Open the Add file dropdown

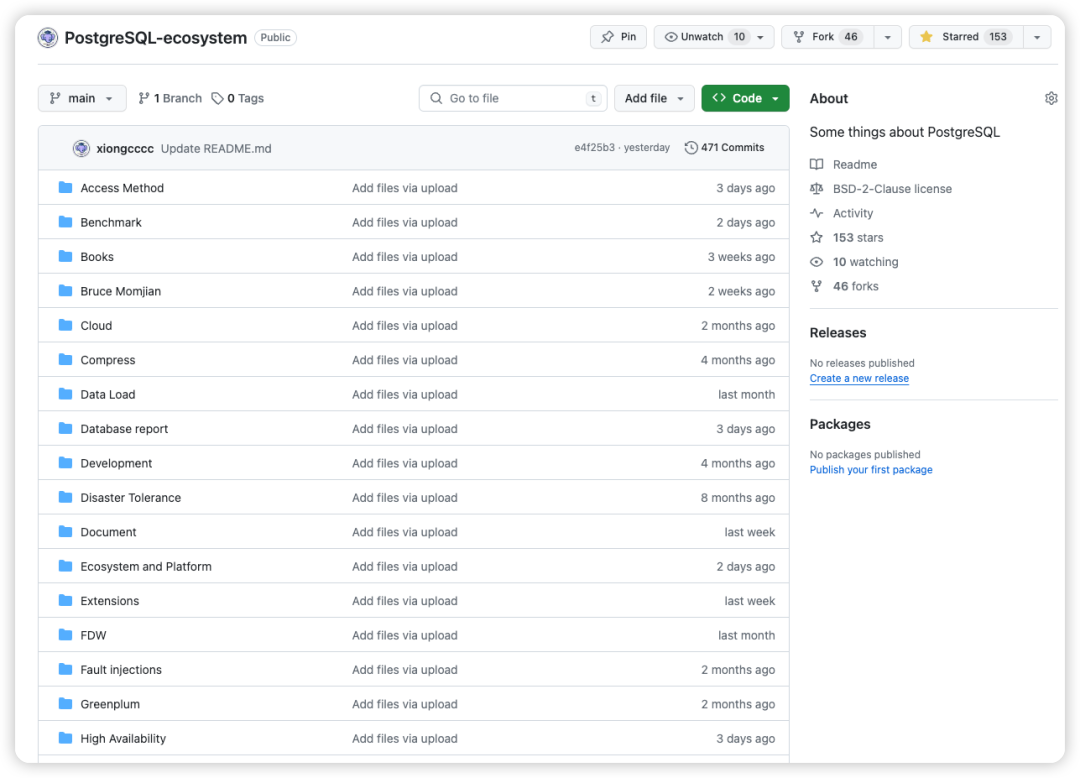click(x=654, y=98)
